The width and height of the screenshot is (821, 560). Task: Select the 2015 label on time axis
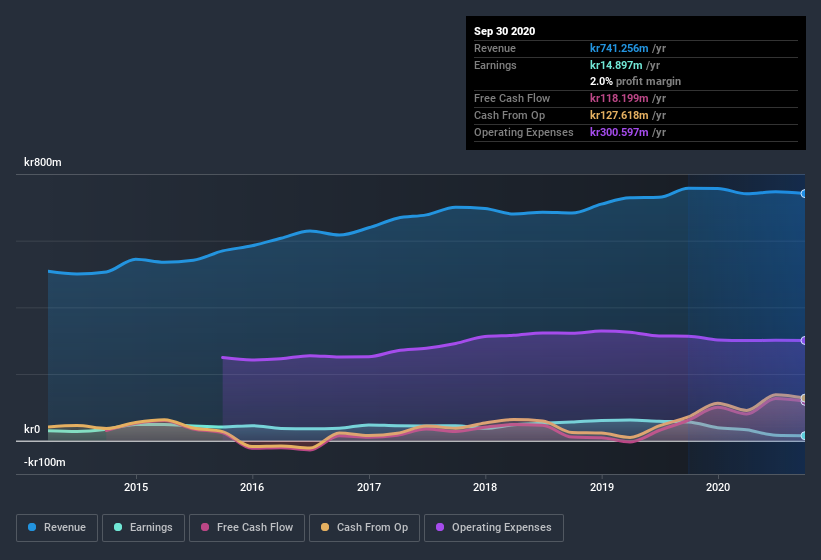[x=136, y=487]
